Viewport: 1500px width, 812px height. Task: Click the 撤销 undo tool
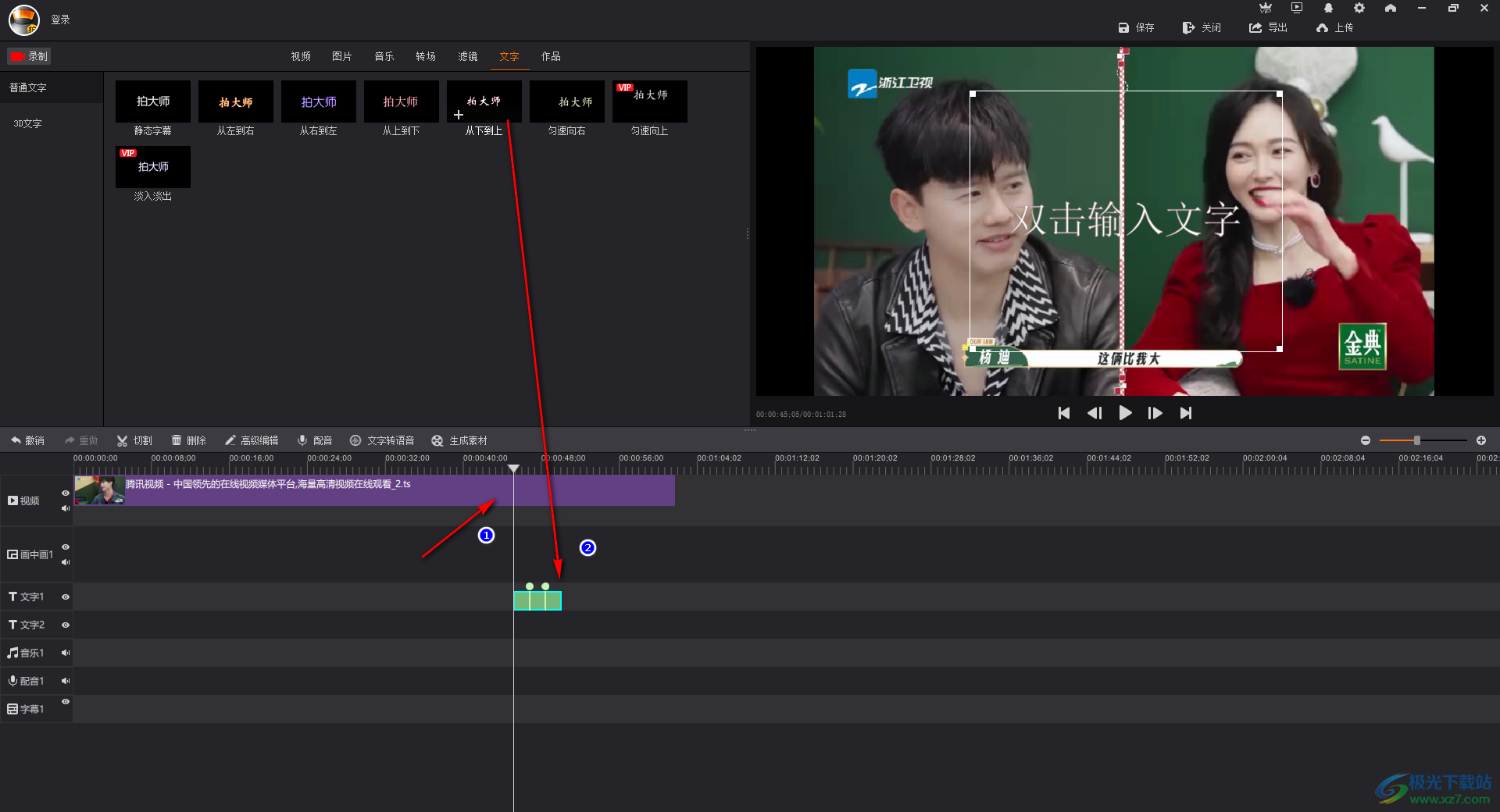click(x=27, y=440)
